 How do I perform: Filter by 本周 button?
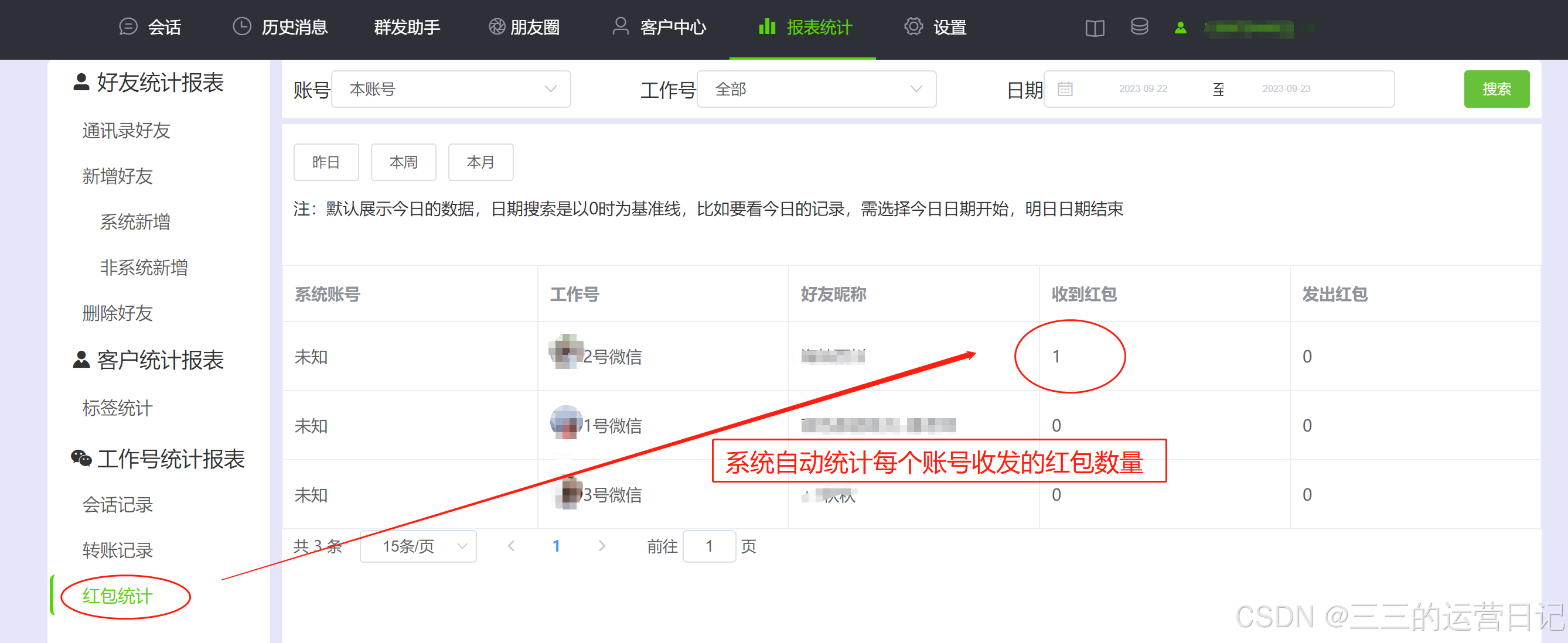[x=403, y=162]
